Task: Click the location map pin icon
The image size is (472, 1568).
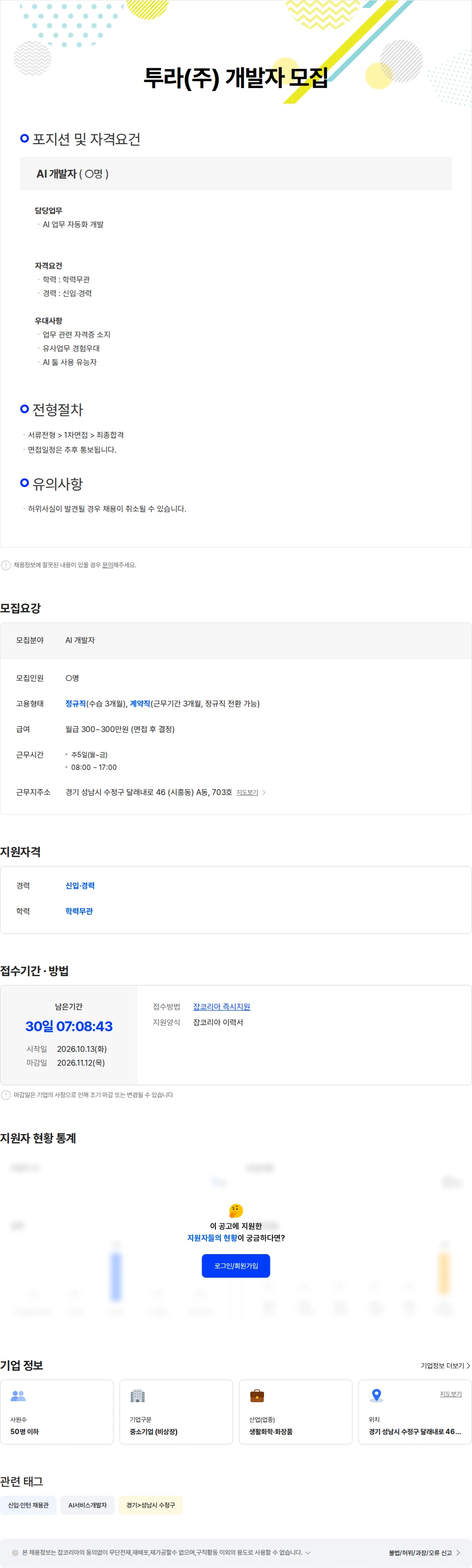Action: point(377,1396)
